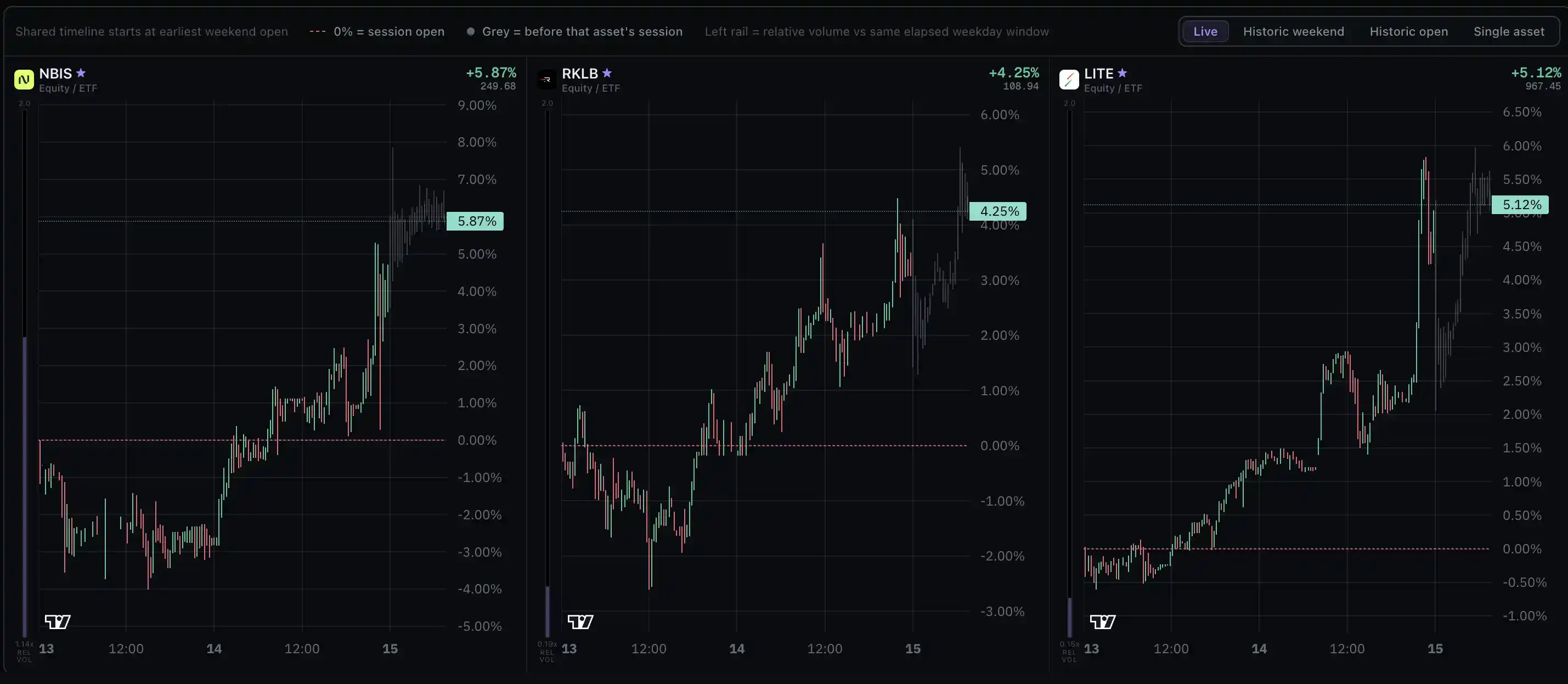The image size is (1568, 684).
Task: Click the "Equity / ETF" label under LITE
Action: point(1113,88)
